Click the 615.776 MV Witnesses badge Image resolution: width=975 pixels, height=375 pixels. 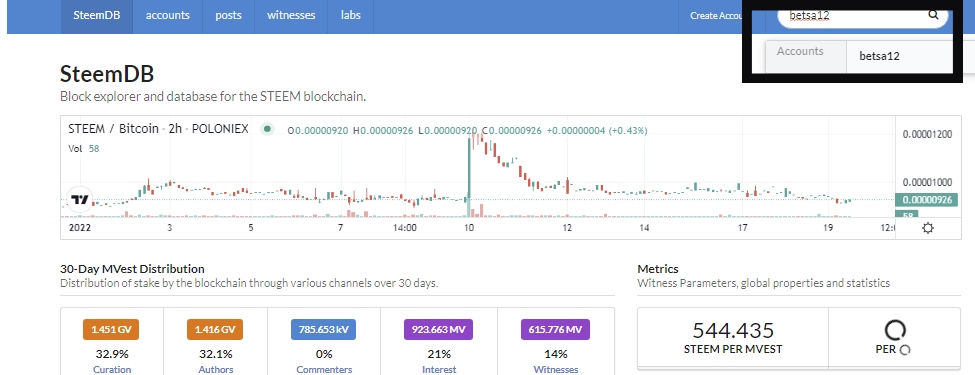[x=555, y=329]
